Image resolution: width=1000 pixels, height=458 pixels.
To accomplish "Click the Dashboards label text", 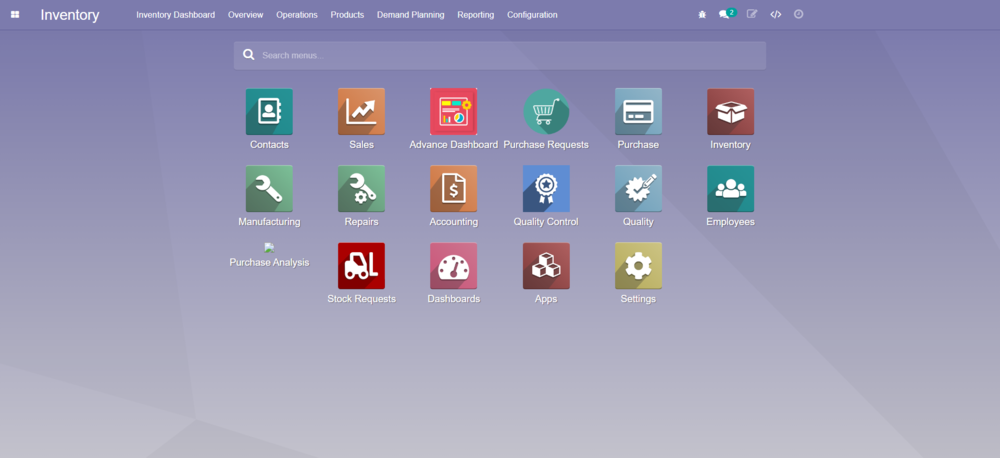I will pyautogui.click(x=453, y=299).
